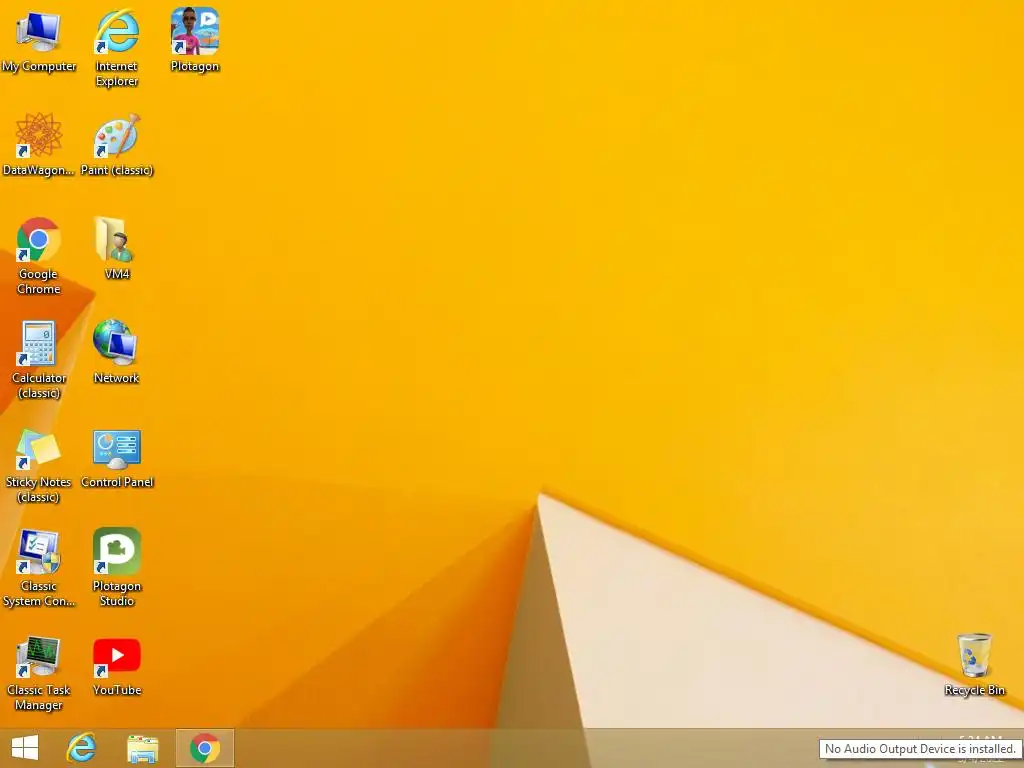The image size is (1024, 768).
Task: Open the Windows Start button
Action: pyautogui.click(x=25, y=748)
